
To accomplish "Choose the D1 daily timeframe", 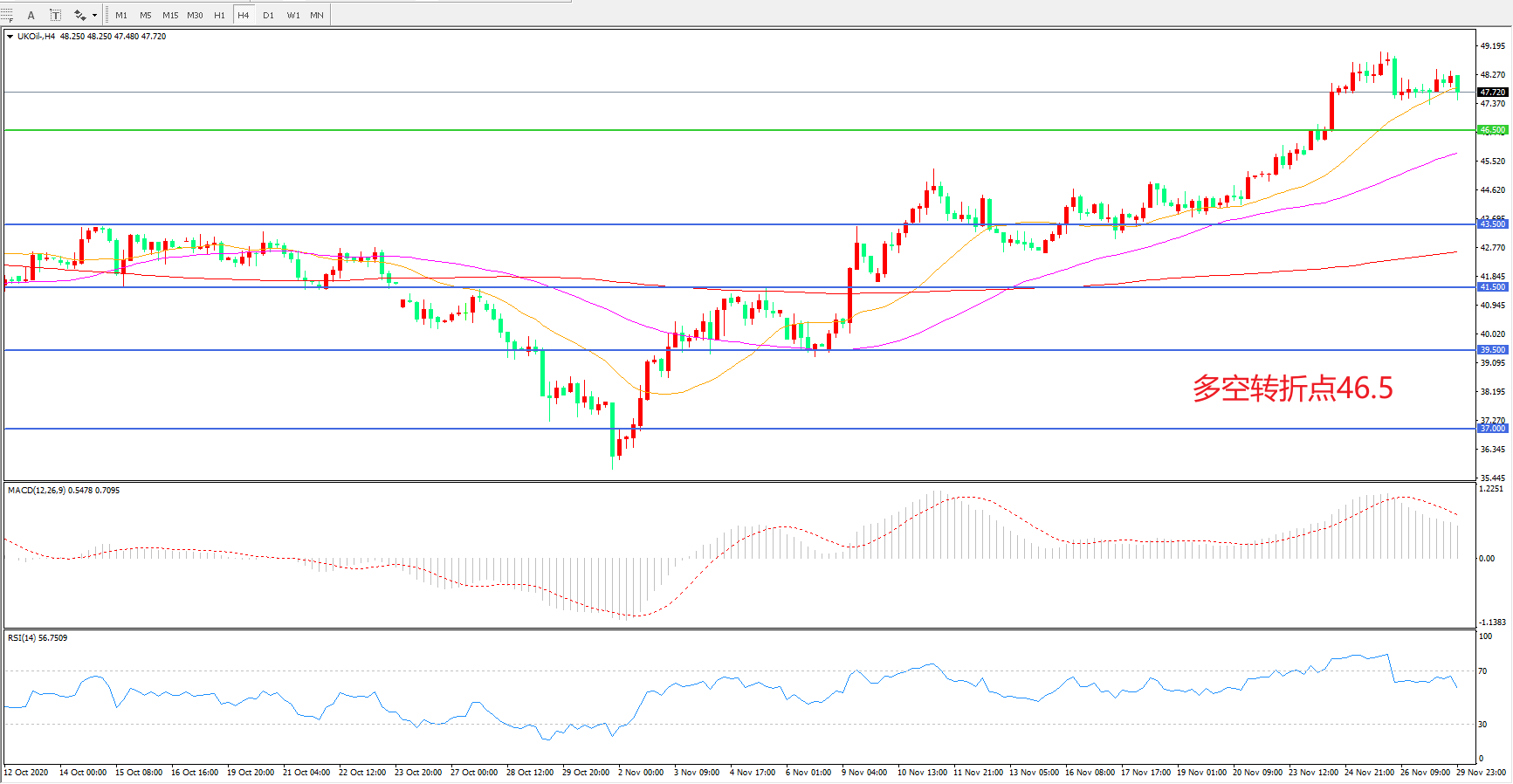I will click(x=268, y=15).
